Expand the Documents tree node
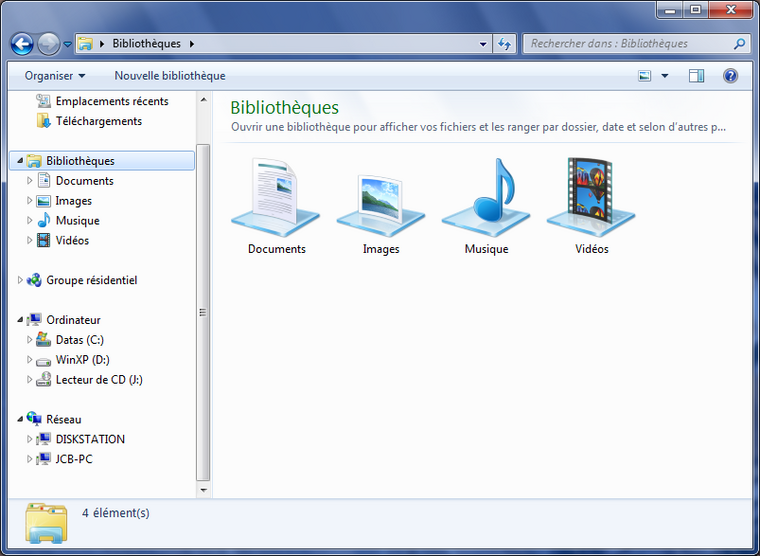This screenshot has height=556, width=760. (30, 180)
